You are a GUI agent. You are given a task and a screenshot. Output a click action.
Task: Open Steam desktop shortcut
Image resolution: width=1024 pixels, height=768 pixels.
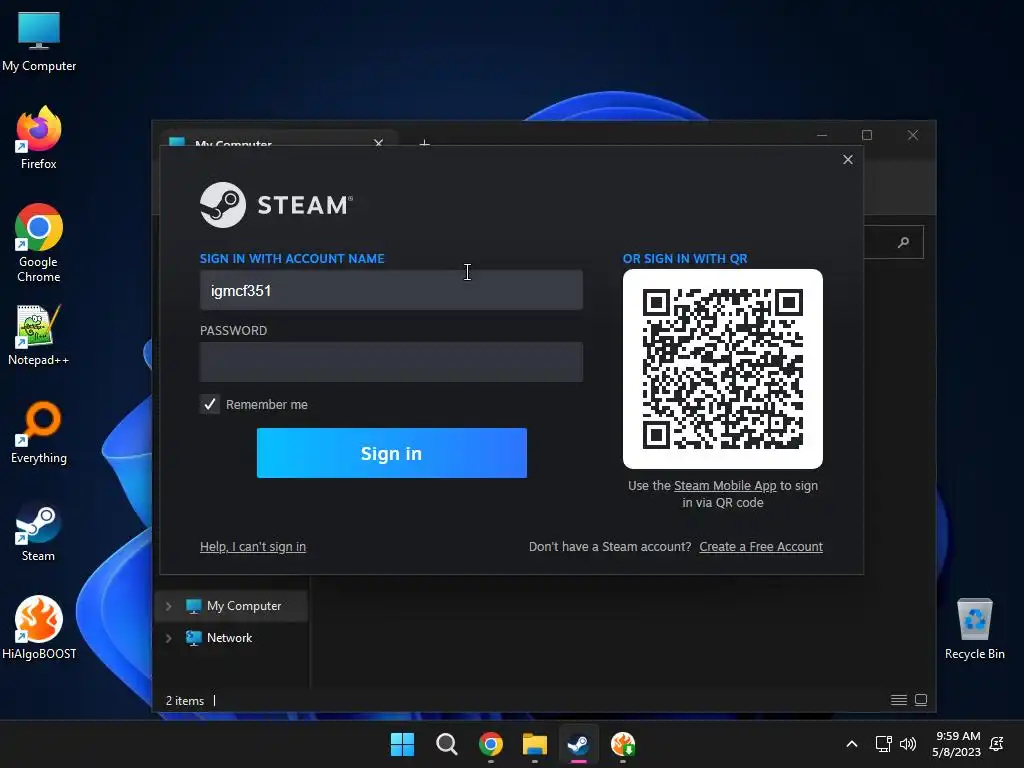click(39, 531)
